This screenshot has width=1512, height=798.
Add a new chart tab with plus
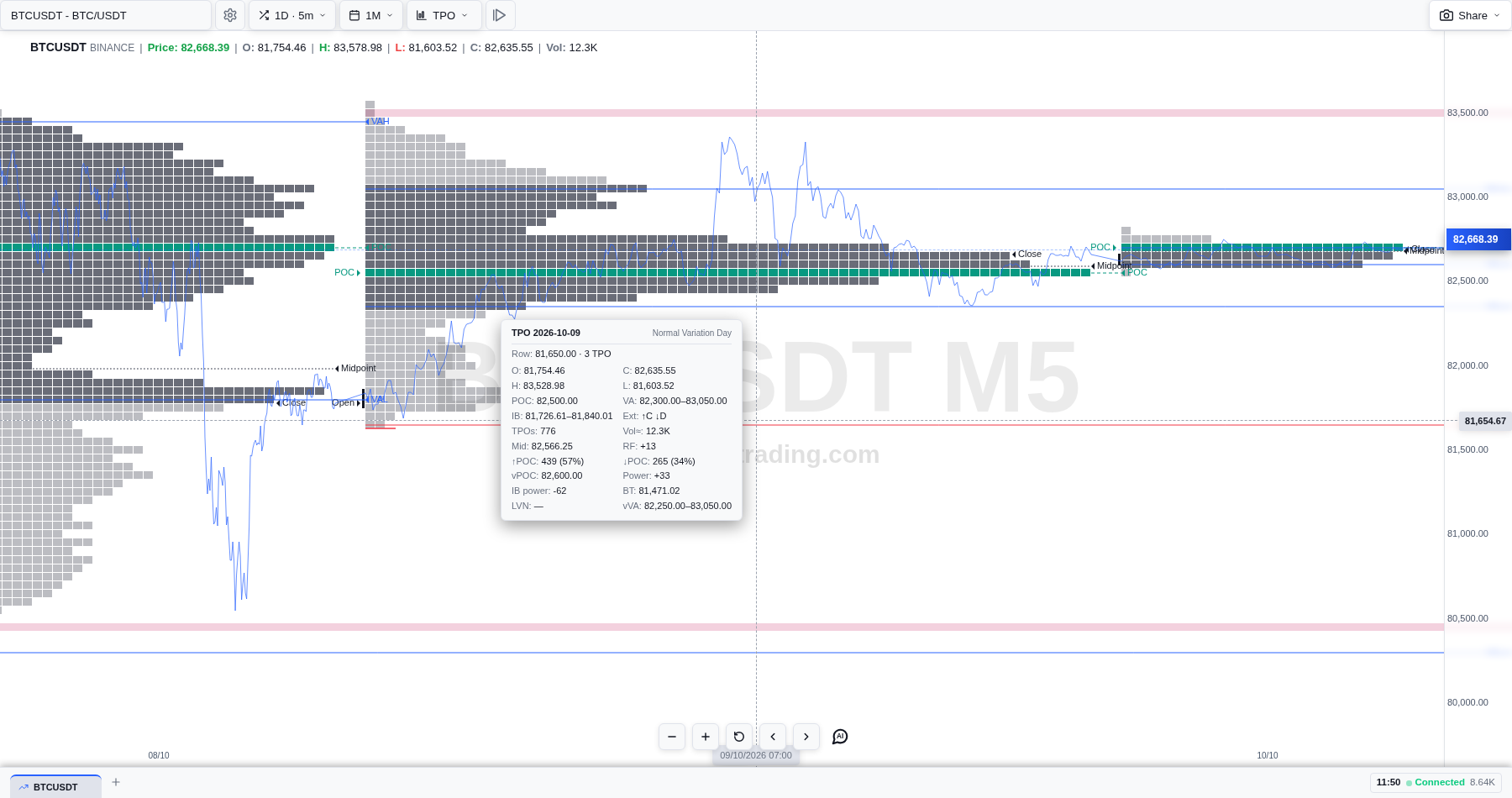[x=116, y=782]
